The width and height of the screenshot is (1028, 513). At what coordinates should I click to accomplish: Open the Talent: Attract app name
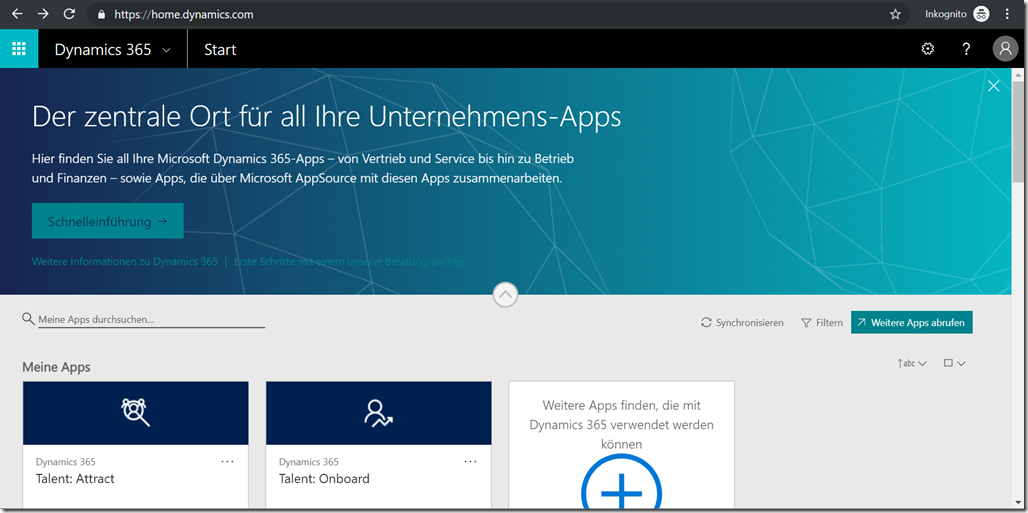[x=75, y=479]
